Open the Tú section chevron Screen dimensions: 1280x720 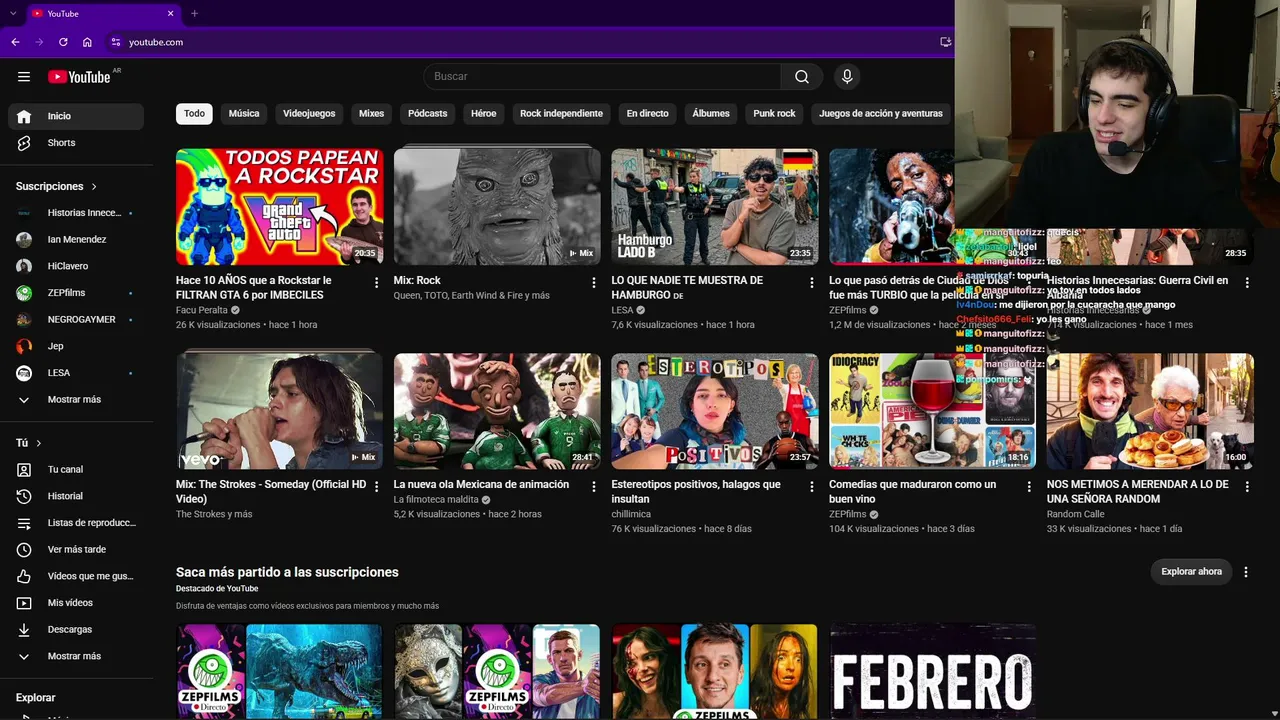click(39, 443)
